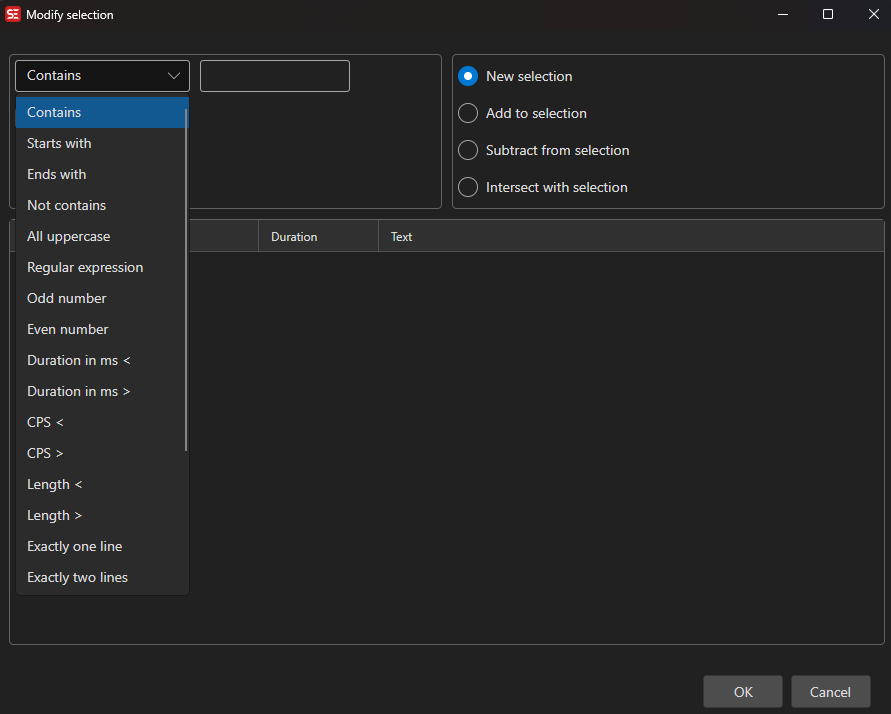Select "All uppercase" option
This screenshot has width=891, height=714.
(x=68, y=236)
